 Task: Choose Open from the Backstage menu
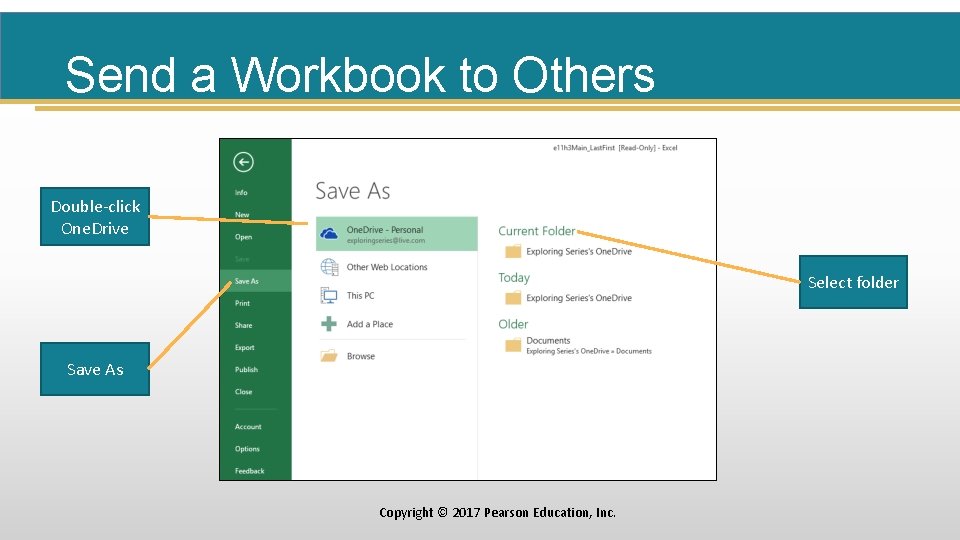[243, 237]
